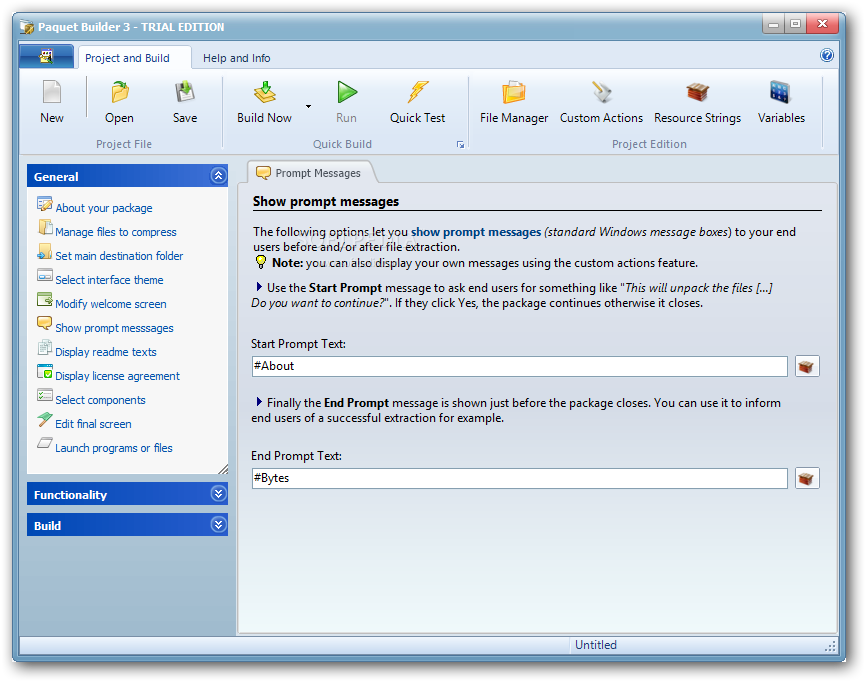The height and width of the screenshot is (682, 866).
Task: Open Modify welcome screen
Action: click(x=111, y=304)
